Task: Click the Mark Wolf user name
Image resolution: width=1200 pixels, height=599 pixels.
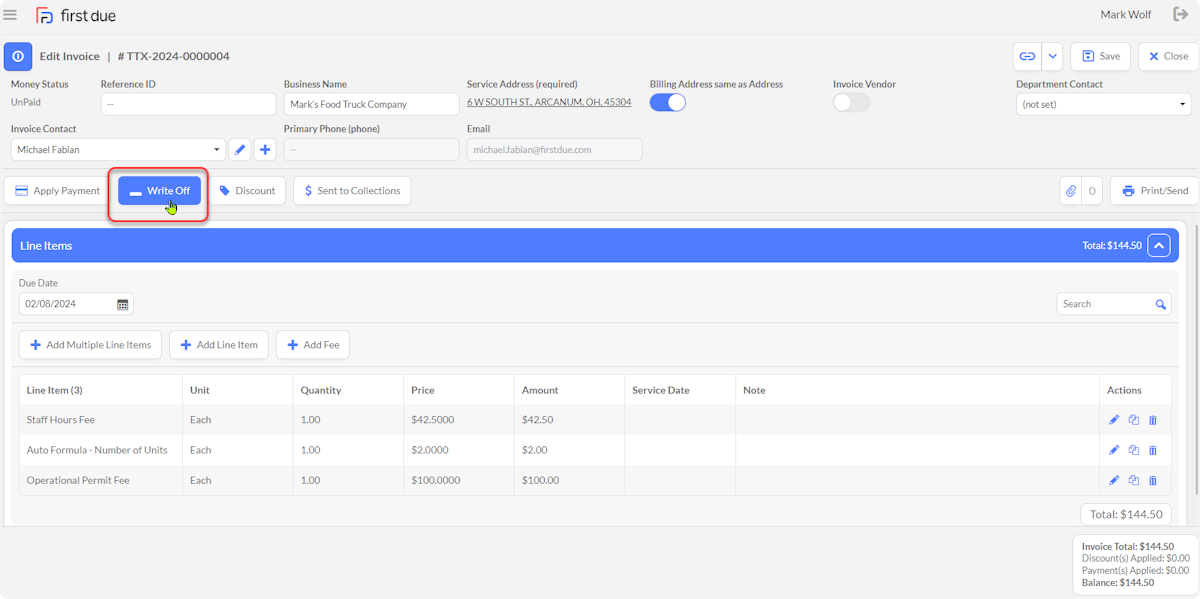Action: (1126, 15)
